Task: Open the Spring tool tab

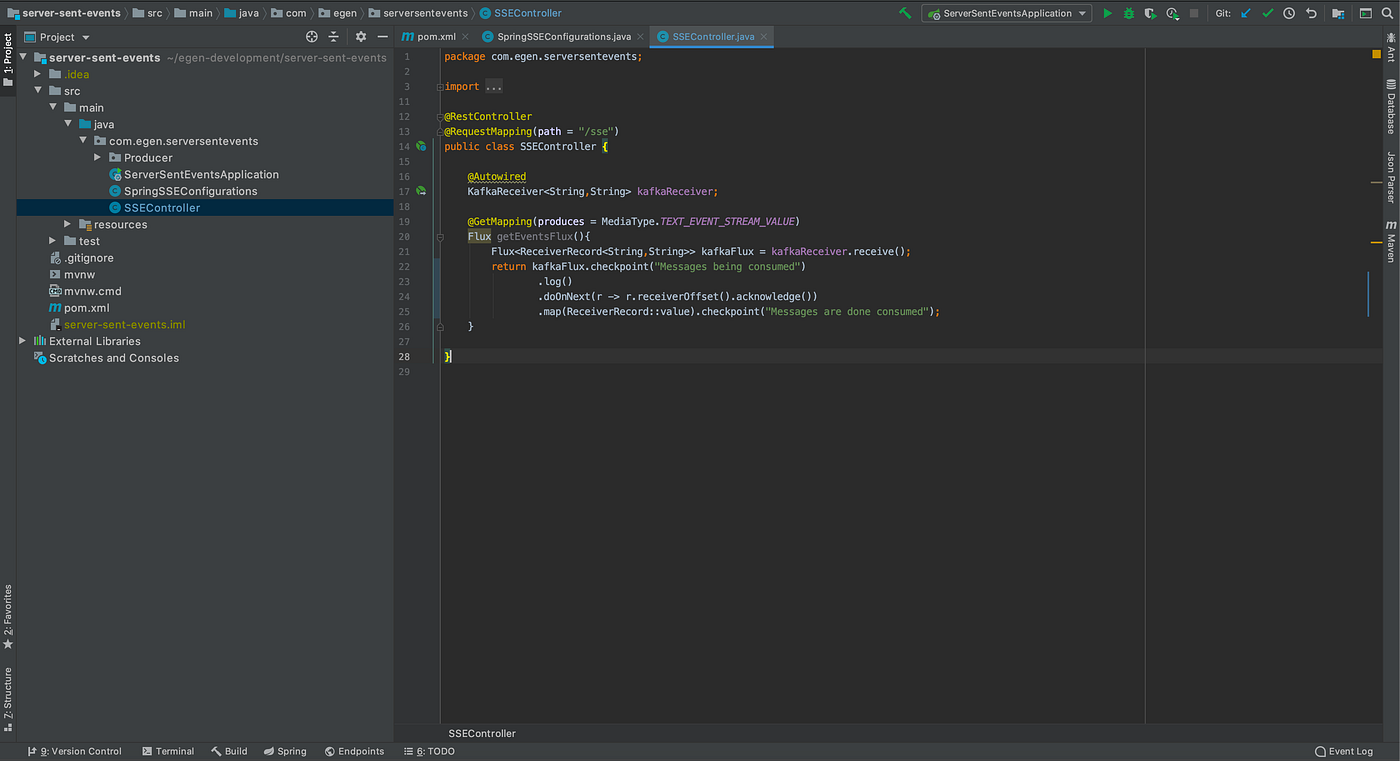Action: tap(285, 751)
